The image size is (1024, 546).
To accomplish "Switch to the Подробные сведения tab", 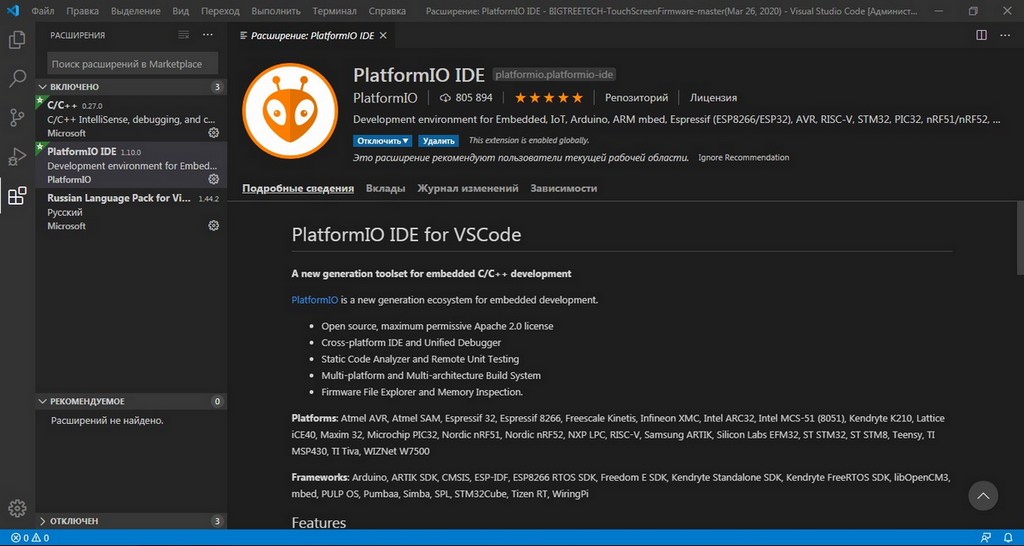I will [298, 188].
